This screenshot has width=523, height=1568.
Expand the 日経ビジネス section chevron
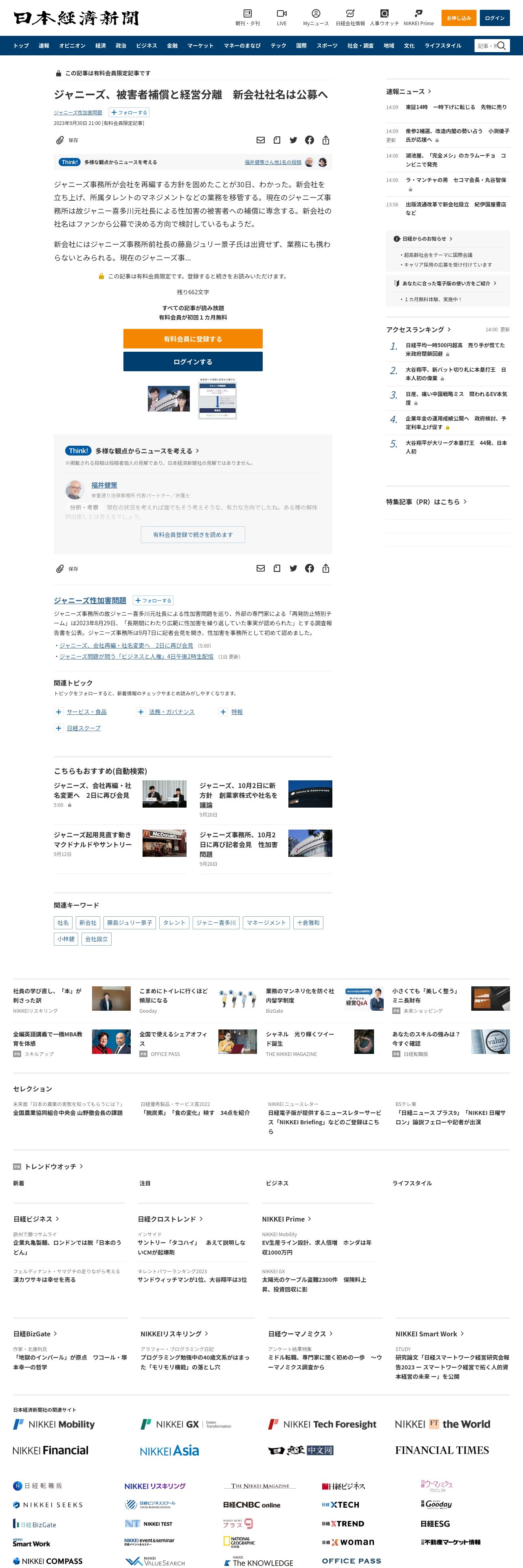point(58,1219)
